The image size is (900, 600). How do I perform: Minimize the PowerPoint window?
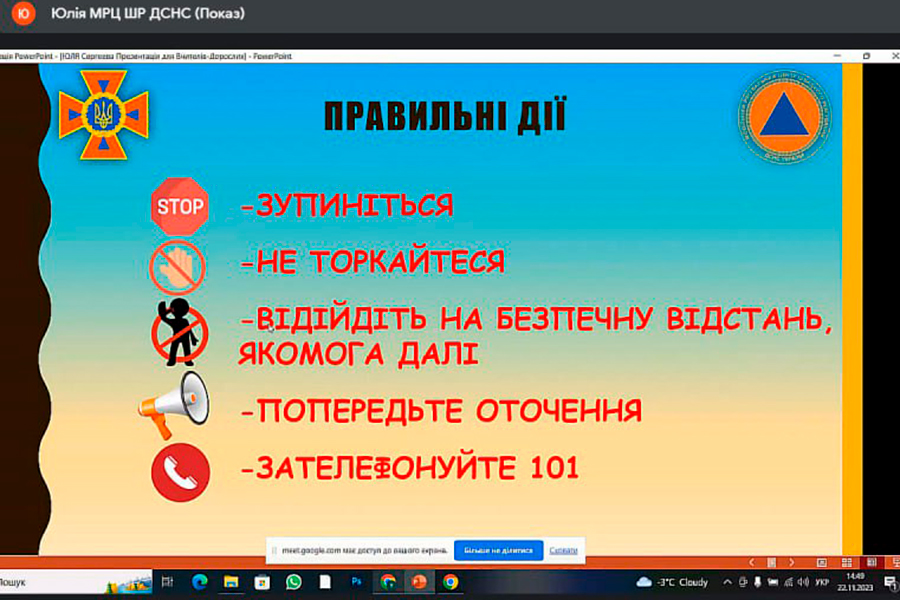(x=837, y=56)
